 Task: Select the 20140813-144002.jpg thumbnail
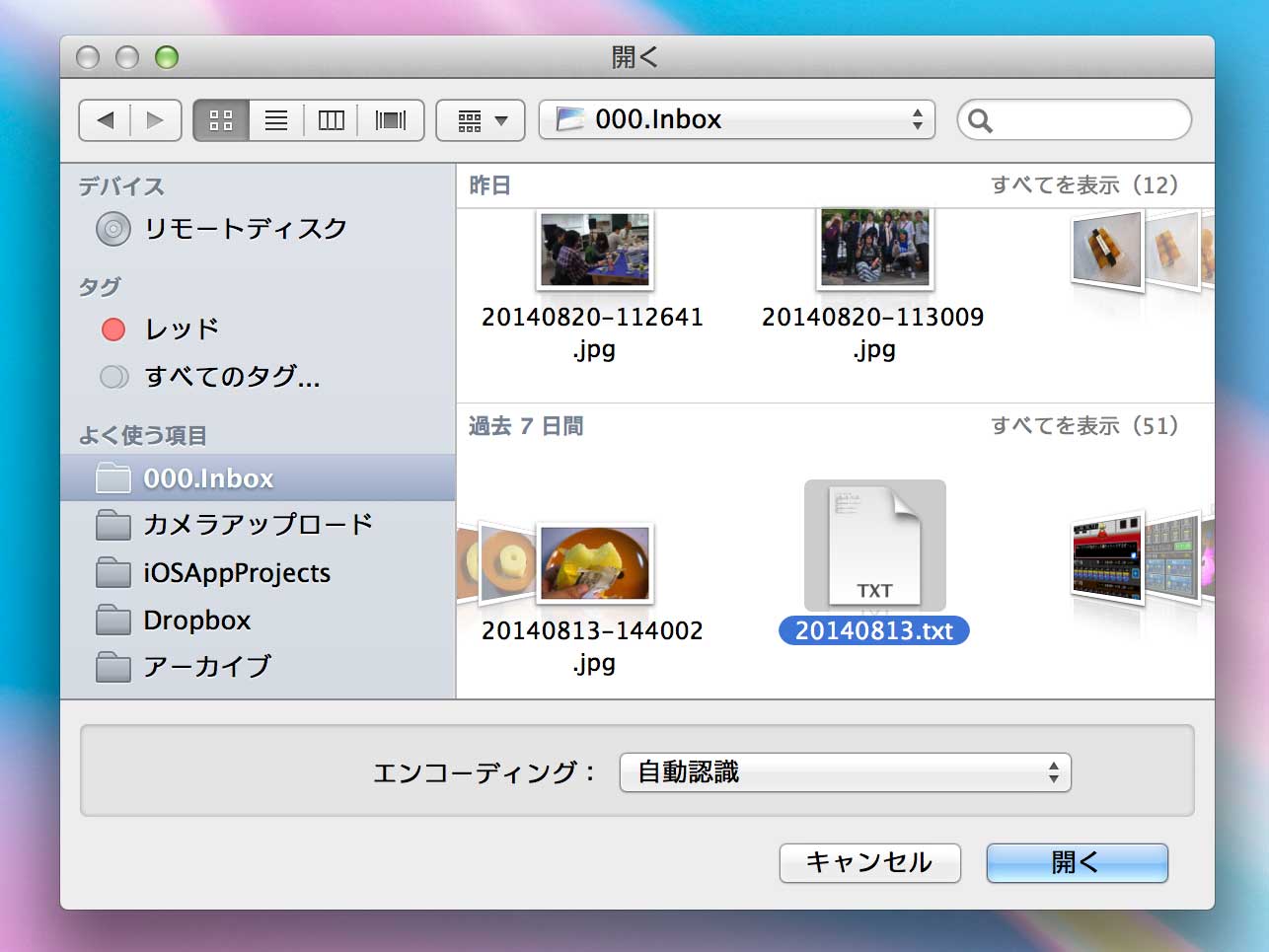coord(595,562)
